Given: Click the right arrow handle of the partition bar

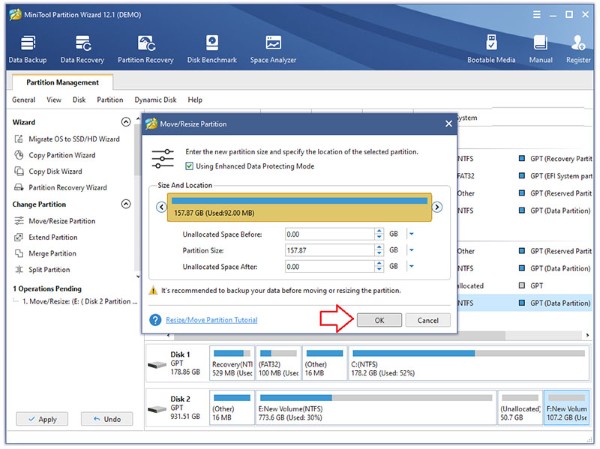Looking at the screenshot, I should pos(437,207).
